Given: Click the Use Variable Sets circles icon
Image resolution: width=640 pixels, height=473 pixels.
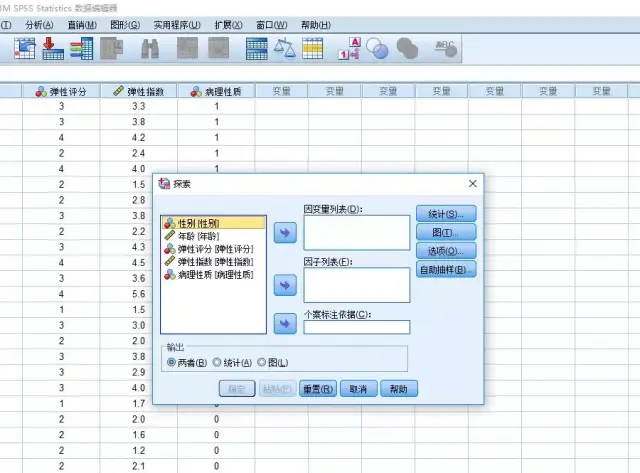Looking at the screenshot, I should pos(377,49).
